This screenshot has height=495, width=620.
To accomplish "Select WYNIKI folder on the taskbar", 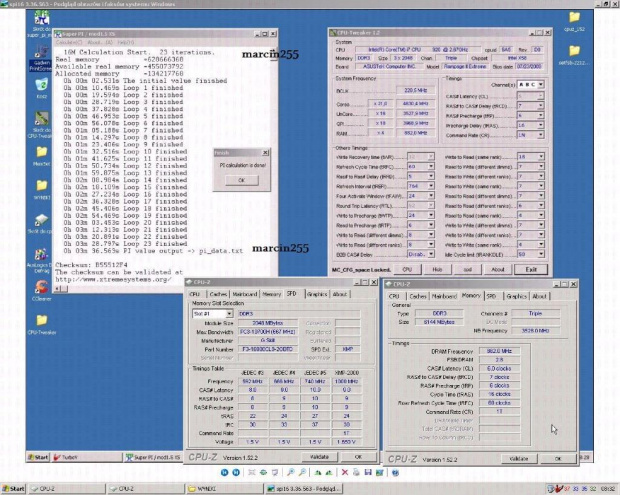I will [x=224, y=489].
